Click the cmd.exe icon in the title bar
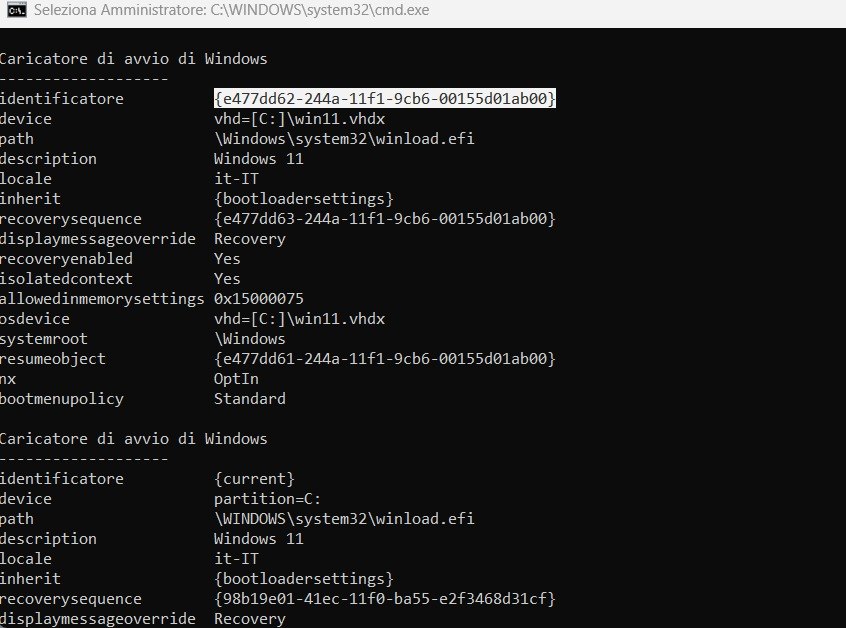 coord(15,10)
